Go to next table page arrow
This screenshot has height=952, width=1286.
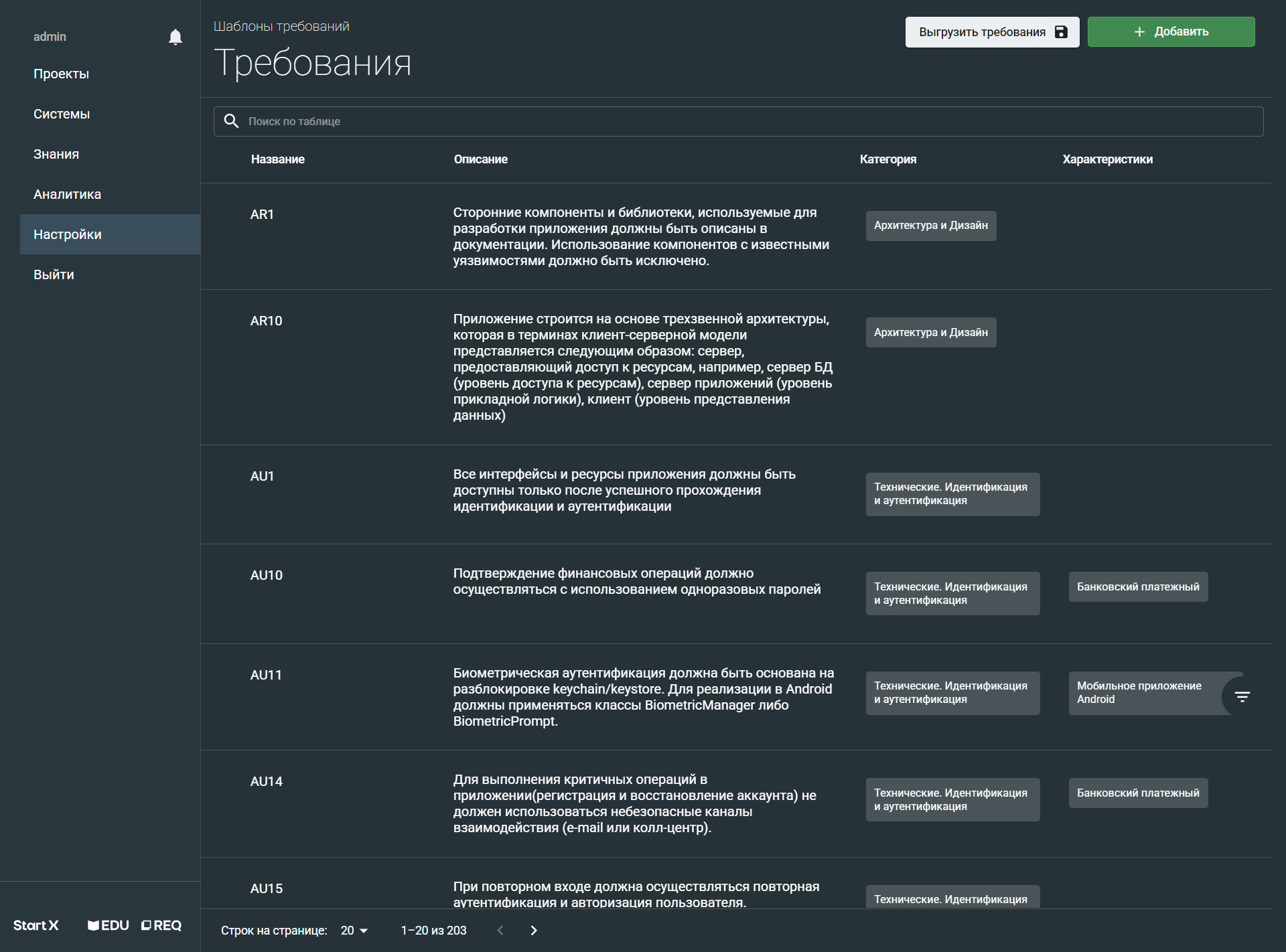[533, 930]
